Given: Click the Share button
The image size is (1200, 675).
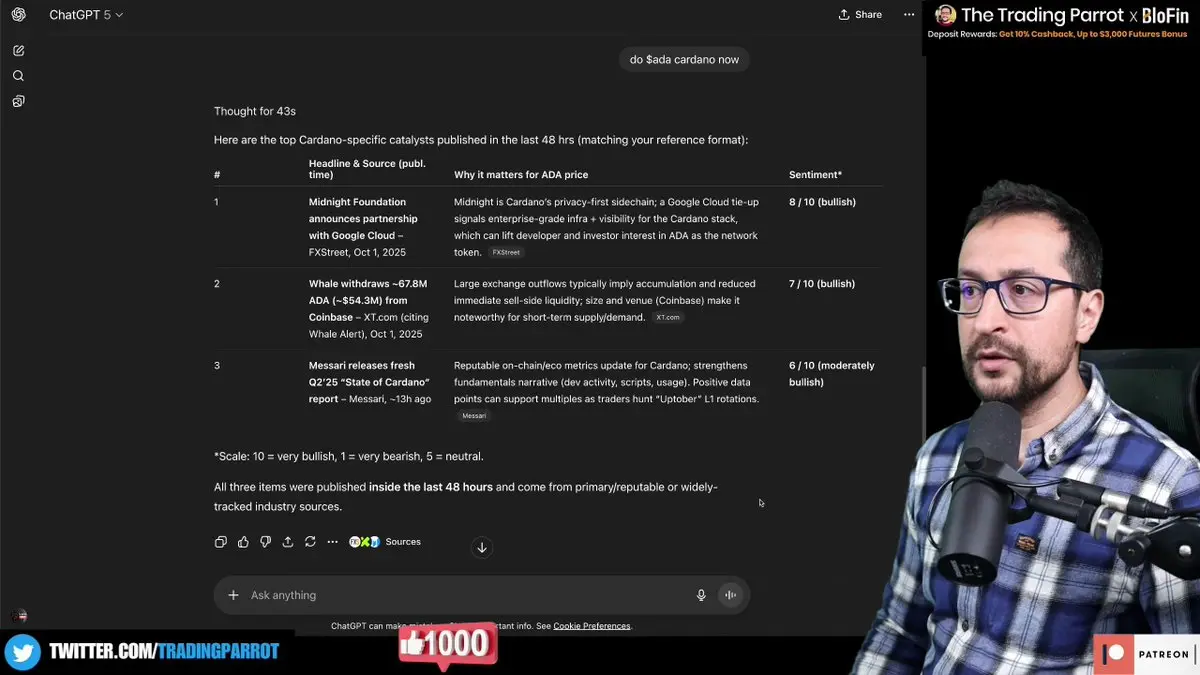Looking at the screenshot, I should (x=860, y=15).
